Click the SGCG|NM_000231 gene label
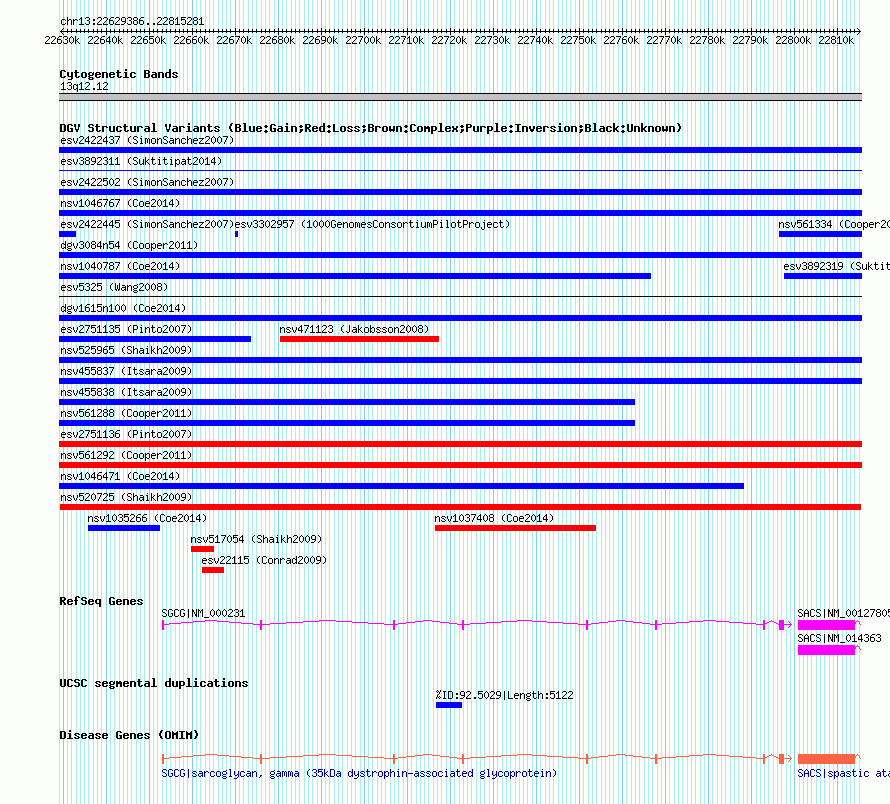The image size is (890, 804). 203,613
